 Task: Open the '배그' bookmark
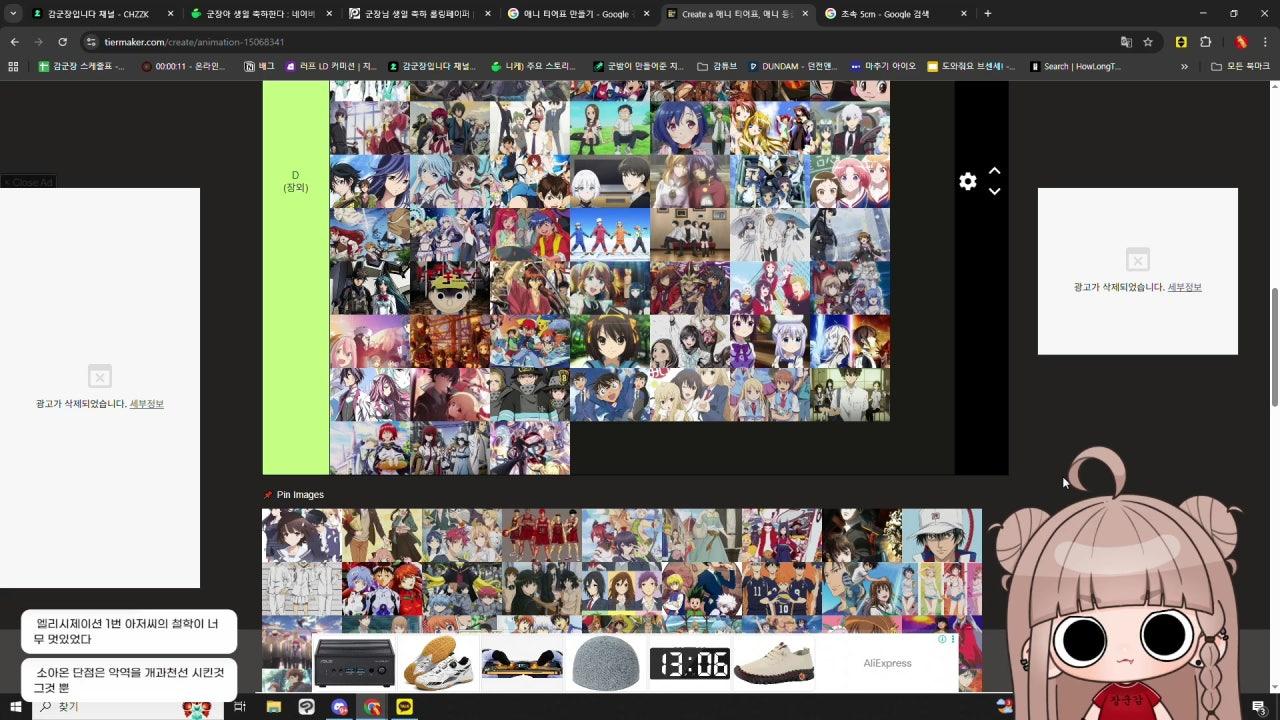pyautogui.click(x=259, y=66)
